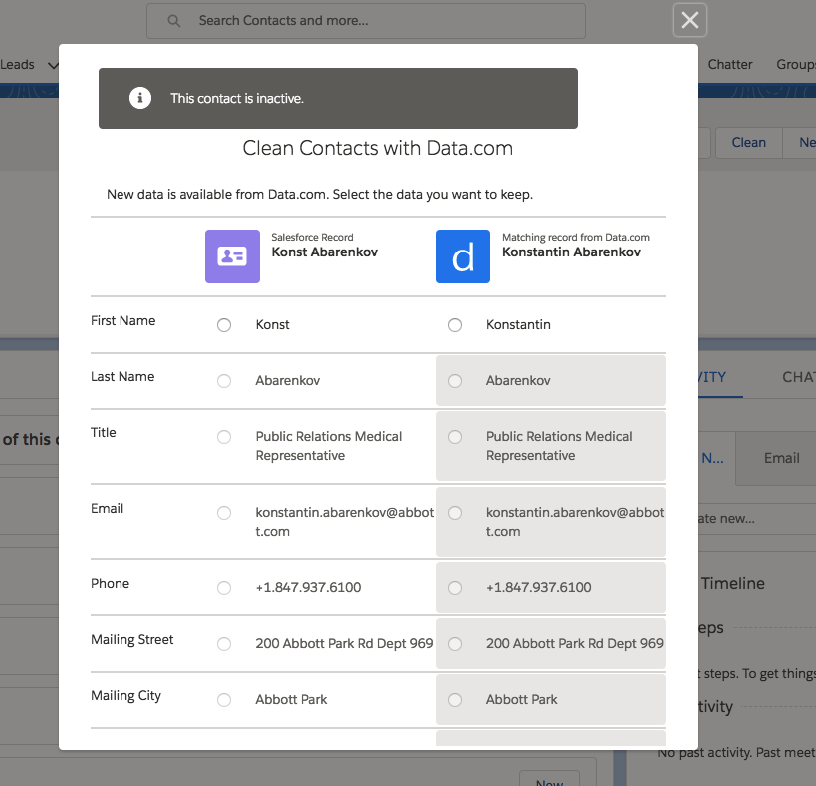Select Data.com Phone radio option
This screenshot has width=816, height=786.
(x=455, y=588)
